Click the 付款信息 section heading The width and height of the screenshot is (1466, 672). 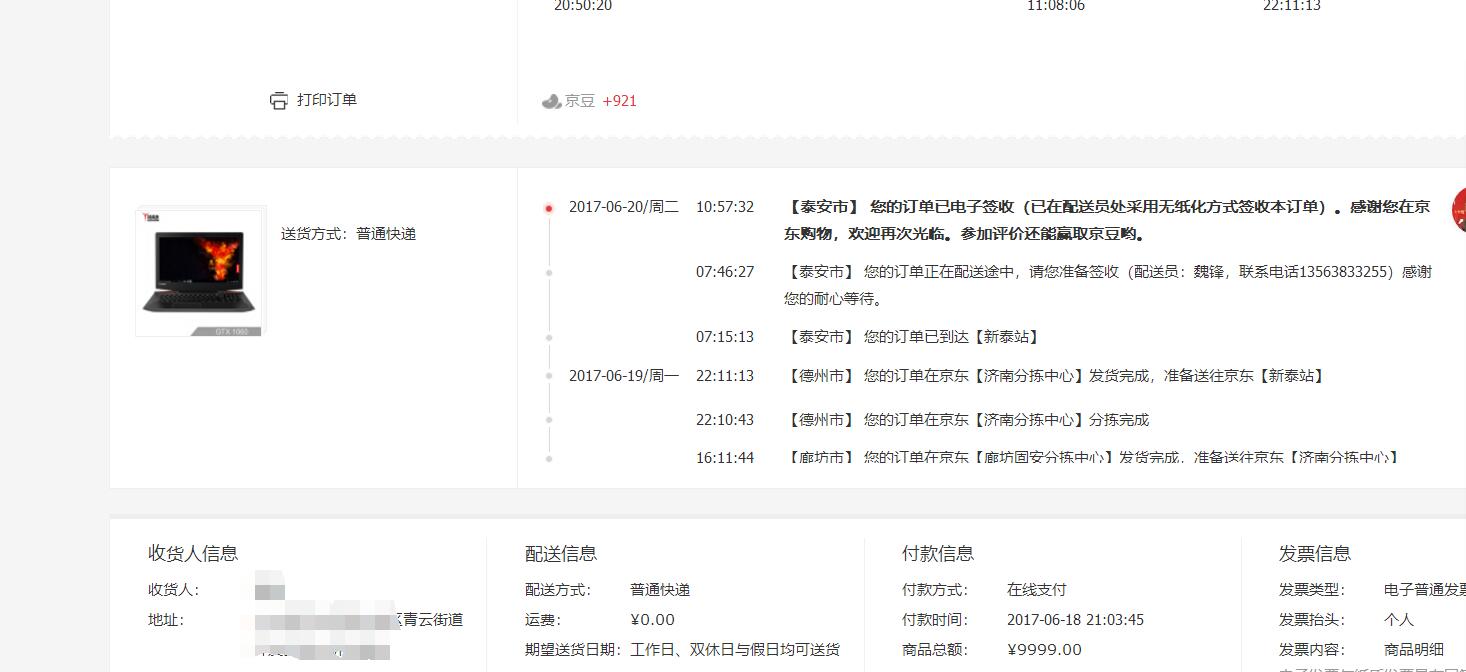[938, 553]
